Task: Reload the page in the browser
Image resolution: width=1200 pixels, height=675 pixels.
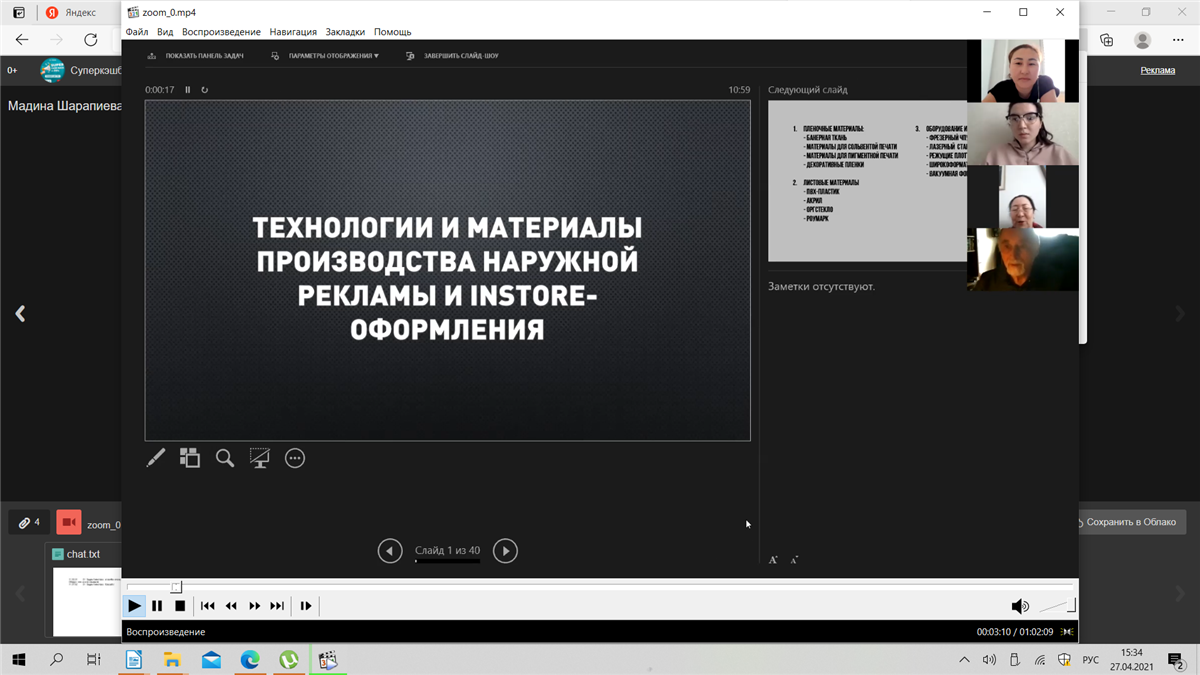Action: coord(91,40)
